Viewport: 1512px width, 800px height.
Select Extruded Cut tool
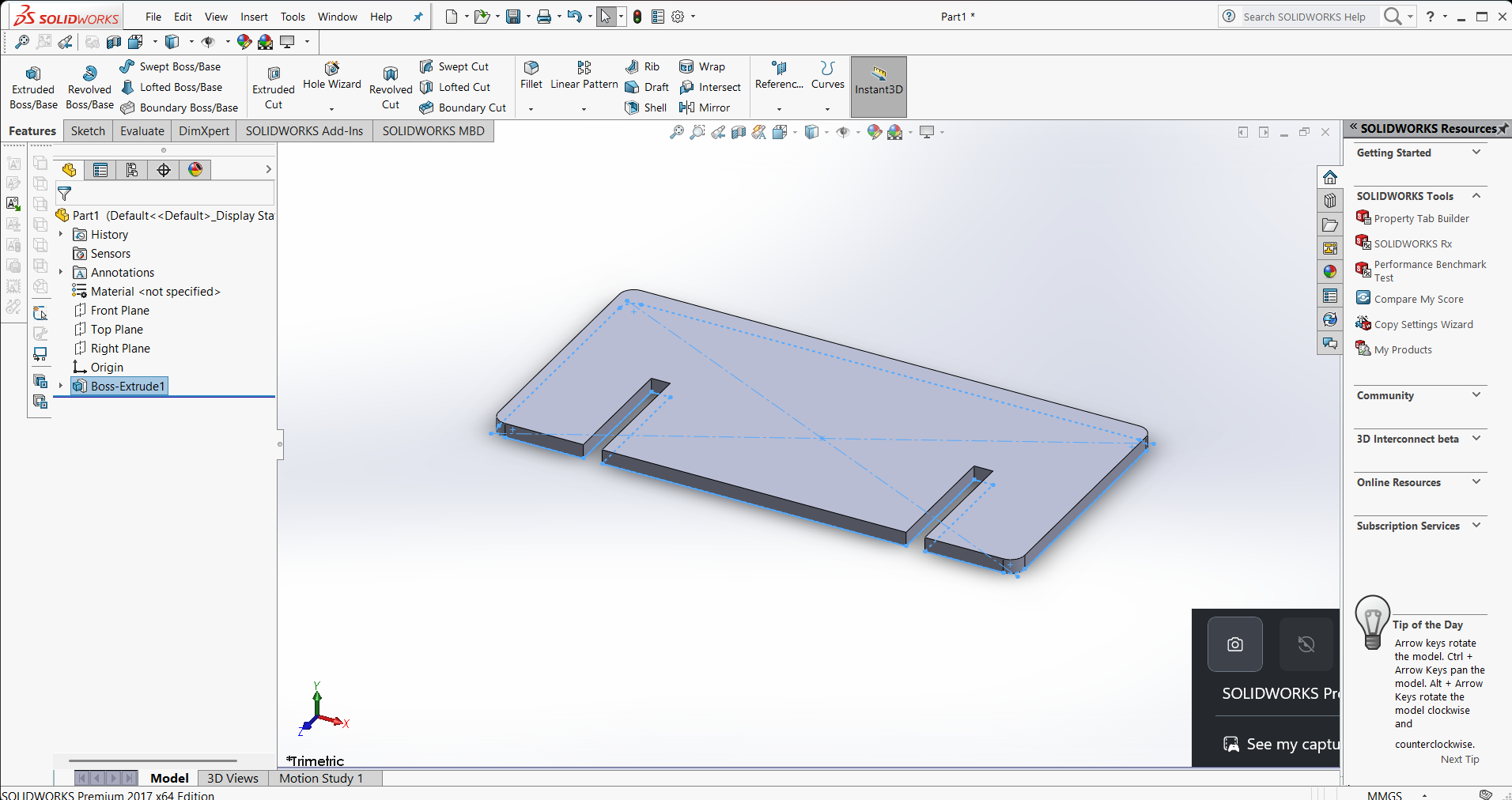[x=274, y=87]
